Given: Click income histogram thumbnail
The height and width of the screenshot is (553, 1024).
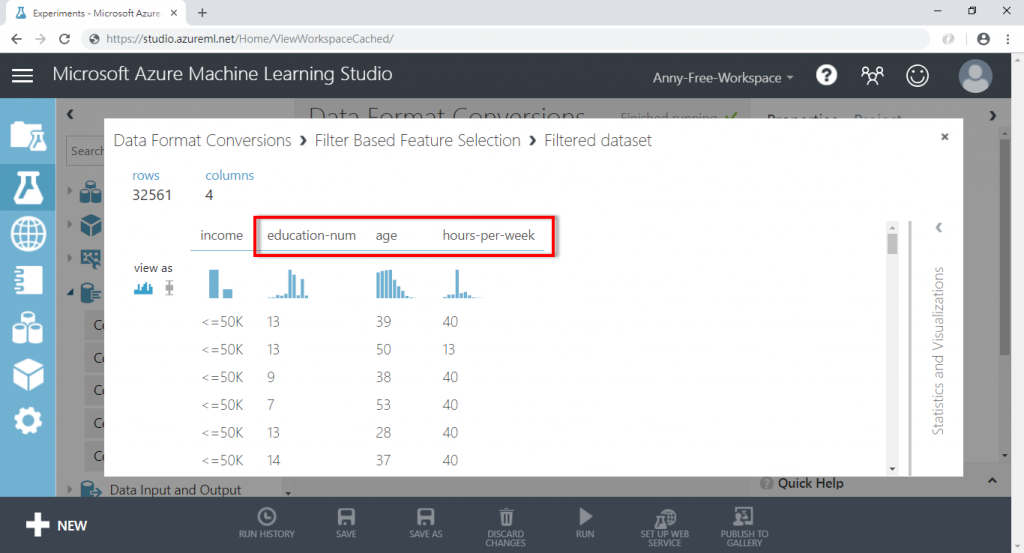Looking at the screenshot, I should pos(221,284).
